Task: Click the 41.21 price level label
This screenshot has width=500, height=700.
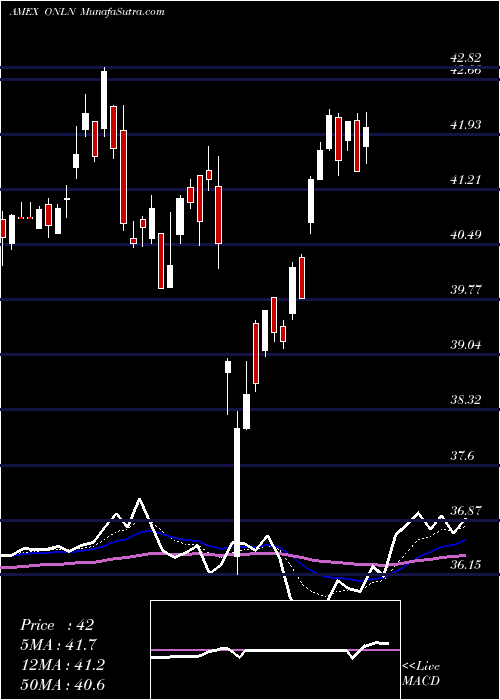Action: click(466, 180)
